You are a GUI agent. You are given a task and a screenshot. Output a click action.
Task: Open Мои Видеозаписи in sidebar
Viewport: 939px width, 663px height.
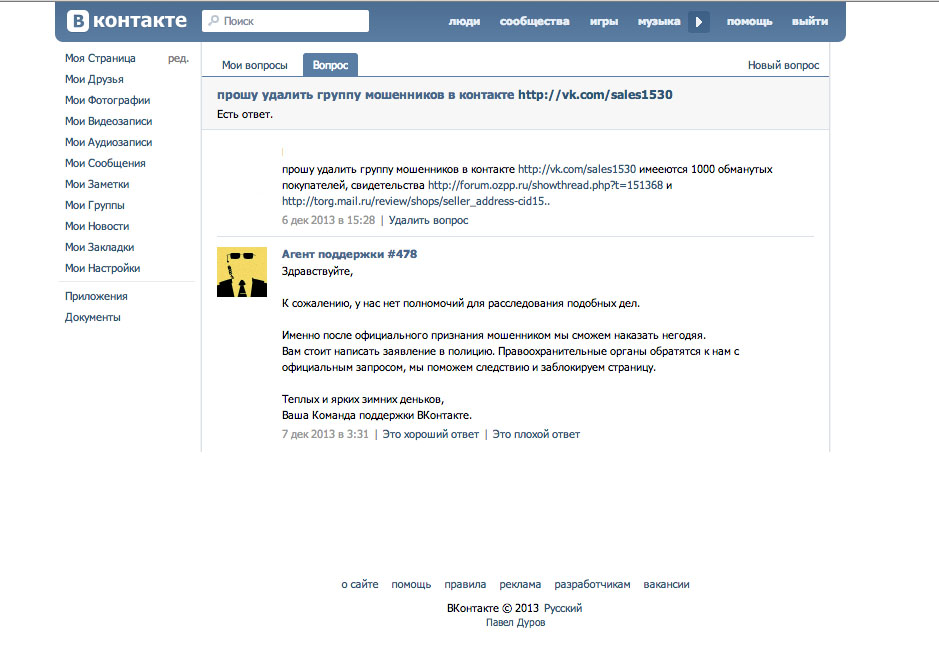(x=108, y=121)
